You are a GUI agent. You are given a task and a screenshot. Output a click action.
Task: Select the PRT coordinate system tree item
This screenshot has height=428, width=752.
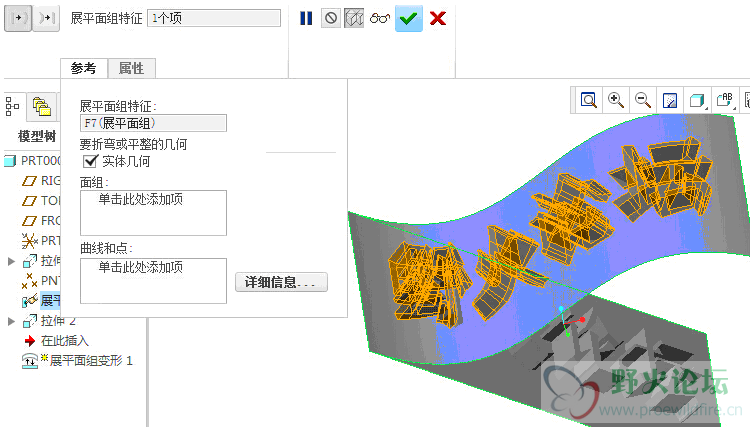pyautogui.click(x=41, y=240)
